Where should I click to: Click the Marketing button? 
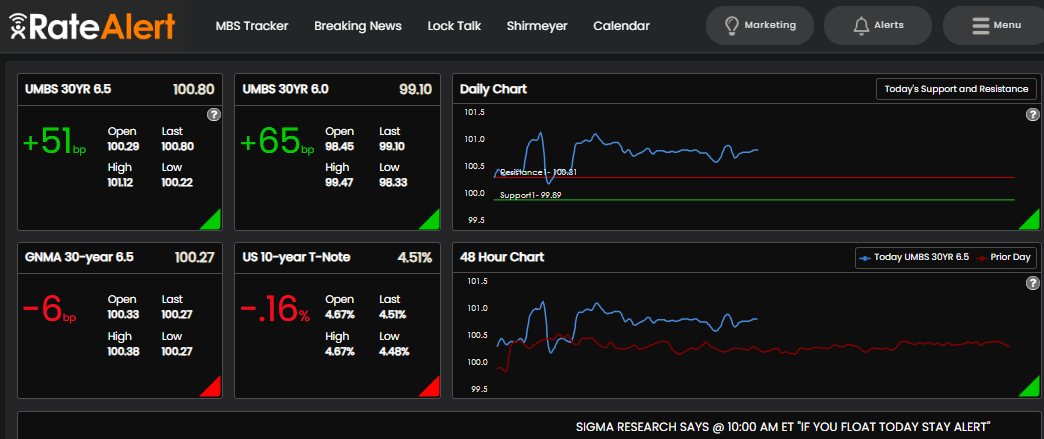coord(760,25)
